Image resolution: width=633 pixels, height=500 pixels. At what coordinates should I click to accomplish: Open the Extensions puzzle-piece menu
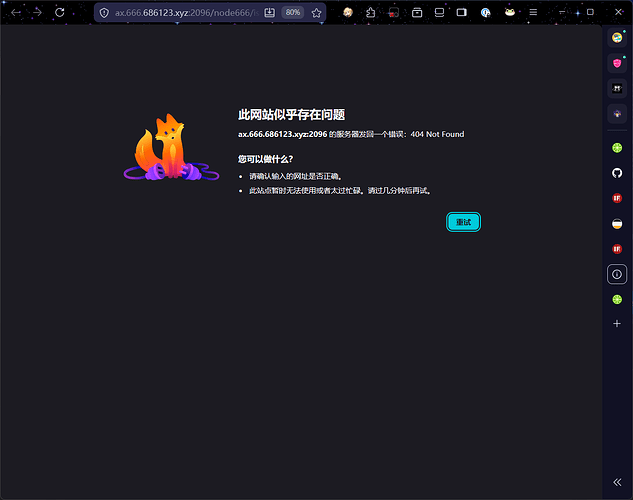tap(370, 13)
